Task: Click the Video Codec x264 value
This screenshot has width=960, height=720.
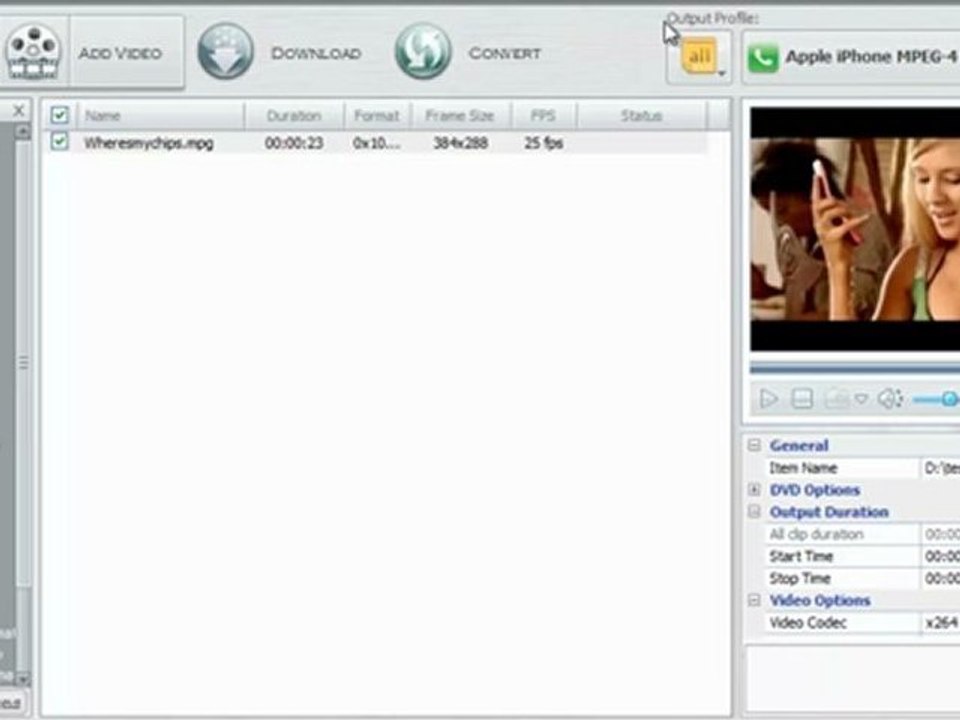Action: coord(941,623)
